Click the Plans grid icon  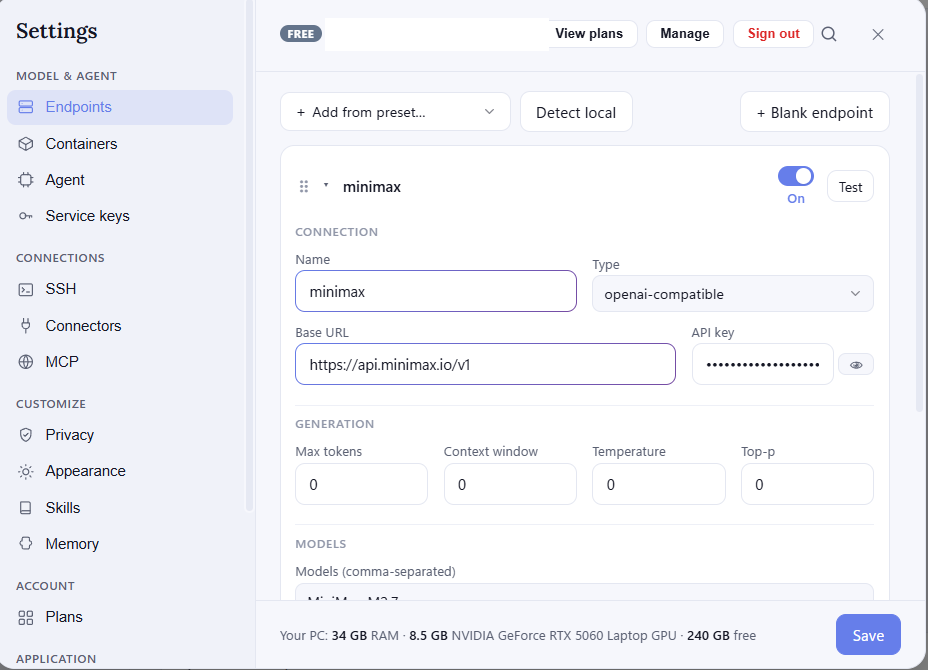pos(25,617)
